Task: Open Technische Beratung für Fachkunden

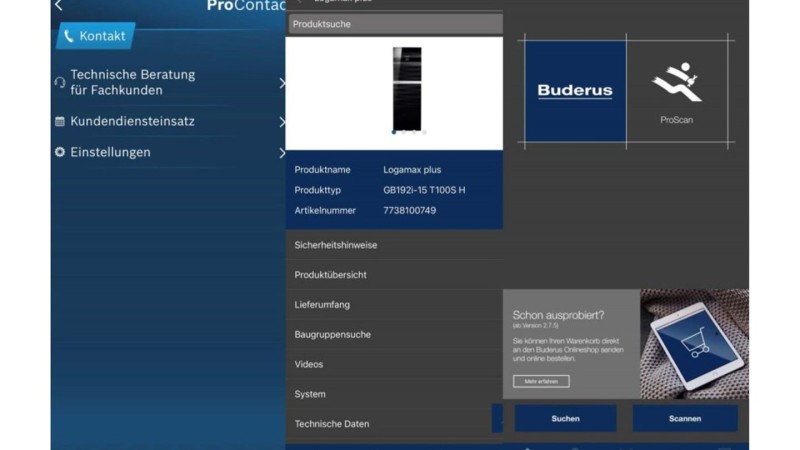Action: click(x=133, y=82)
